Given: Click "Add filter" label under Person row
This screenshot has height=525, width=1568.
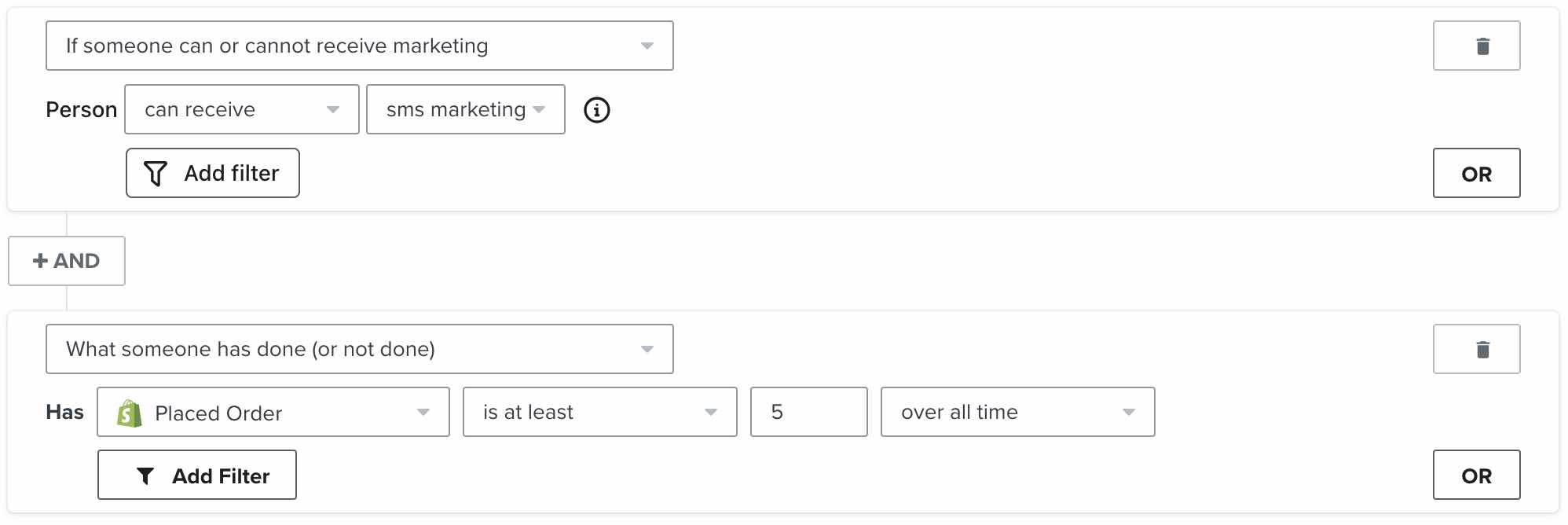Looking at the screenshot, I should (x=232, y=174).
